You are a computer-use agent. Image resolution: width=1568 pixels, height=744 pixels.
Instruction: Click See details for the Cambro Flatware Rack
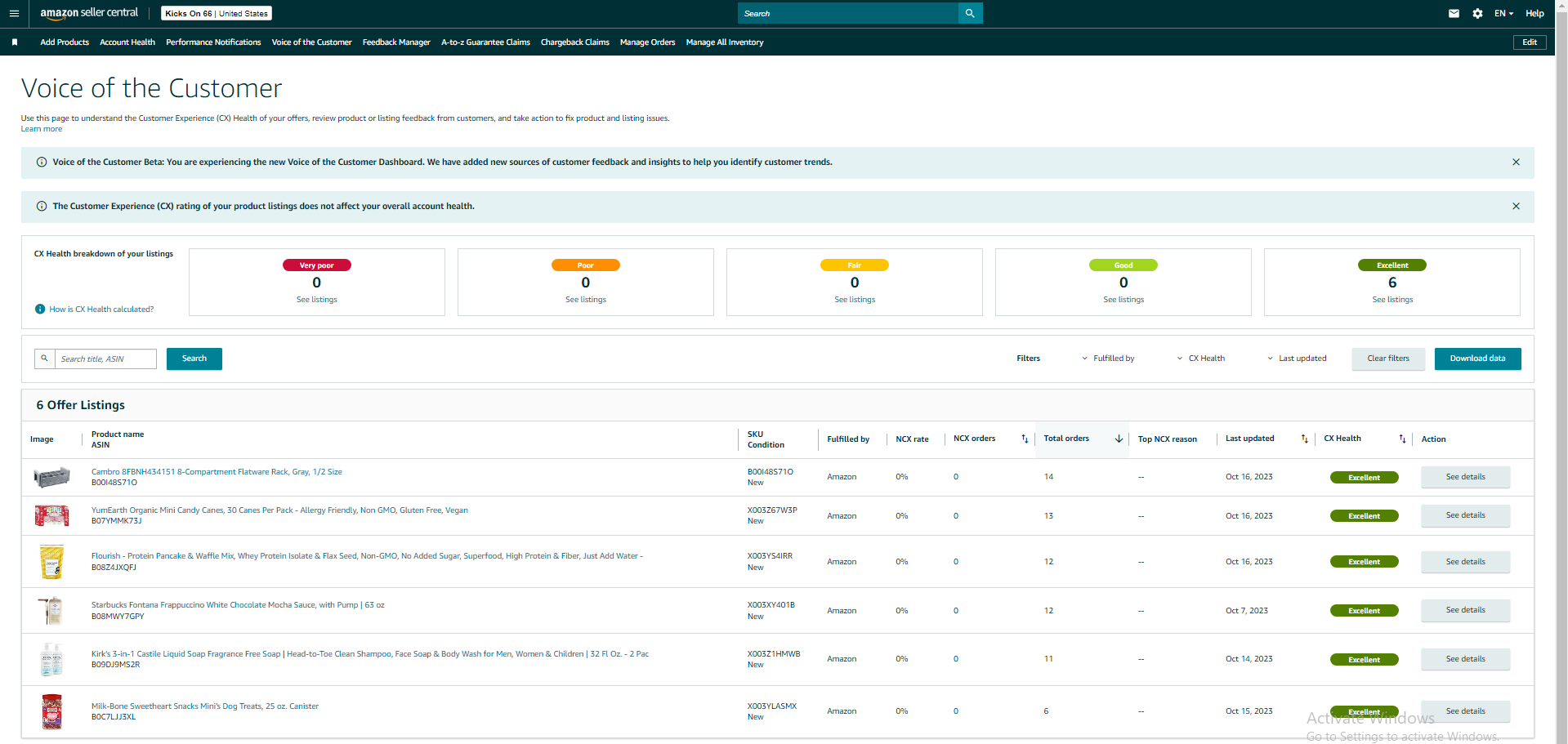(x=1466, y=477)
